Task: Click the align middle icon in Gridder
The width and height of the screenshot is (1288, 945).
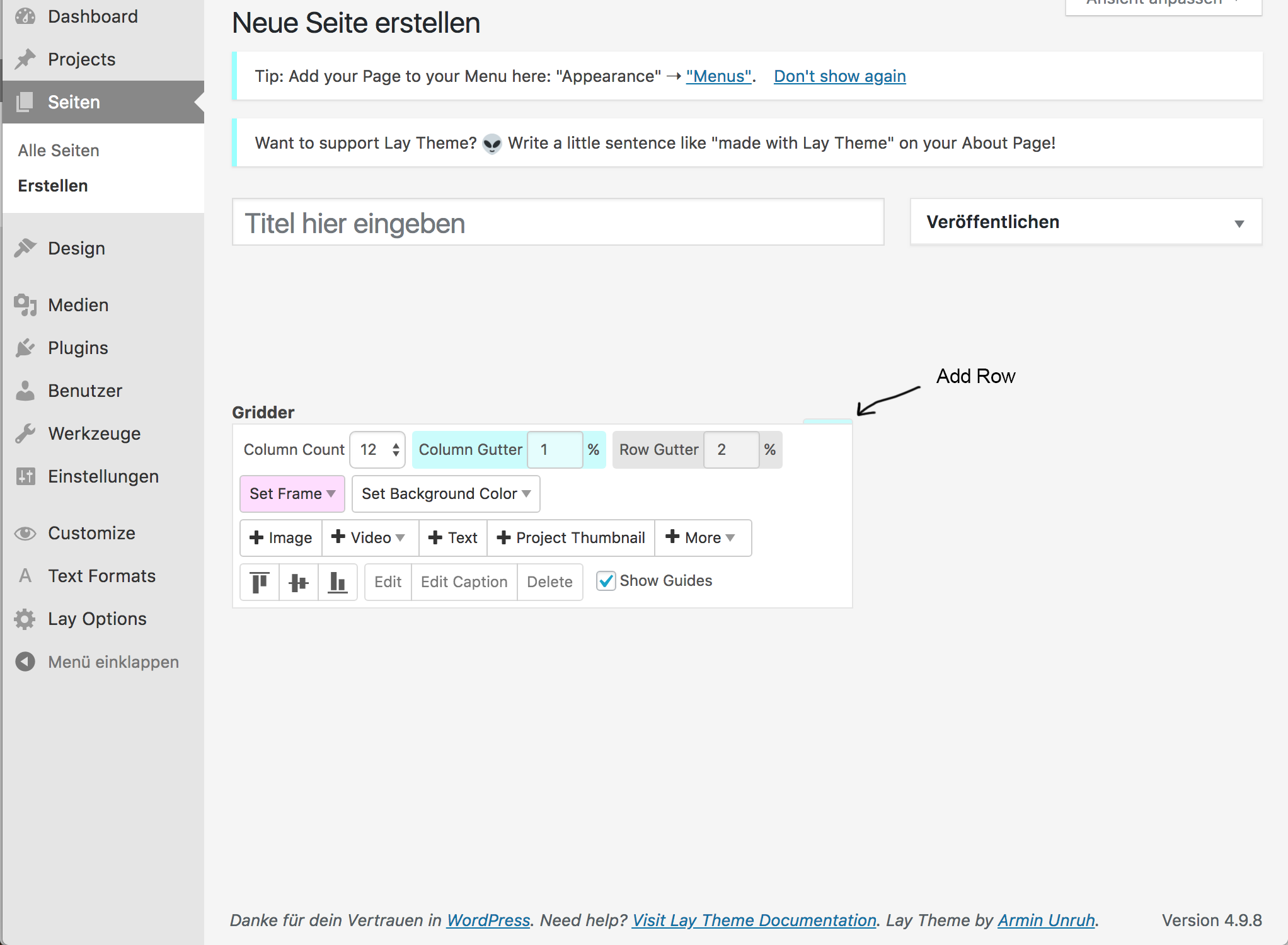Action: click(299, 581)
